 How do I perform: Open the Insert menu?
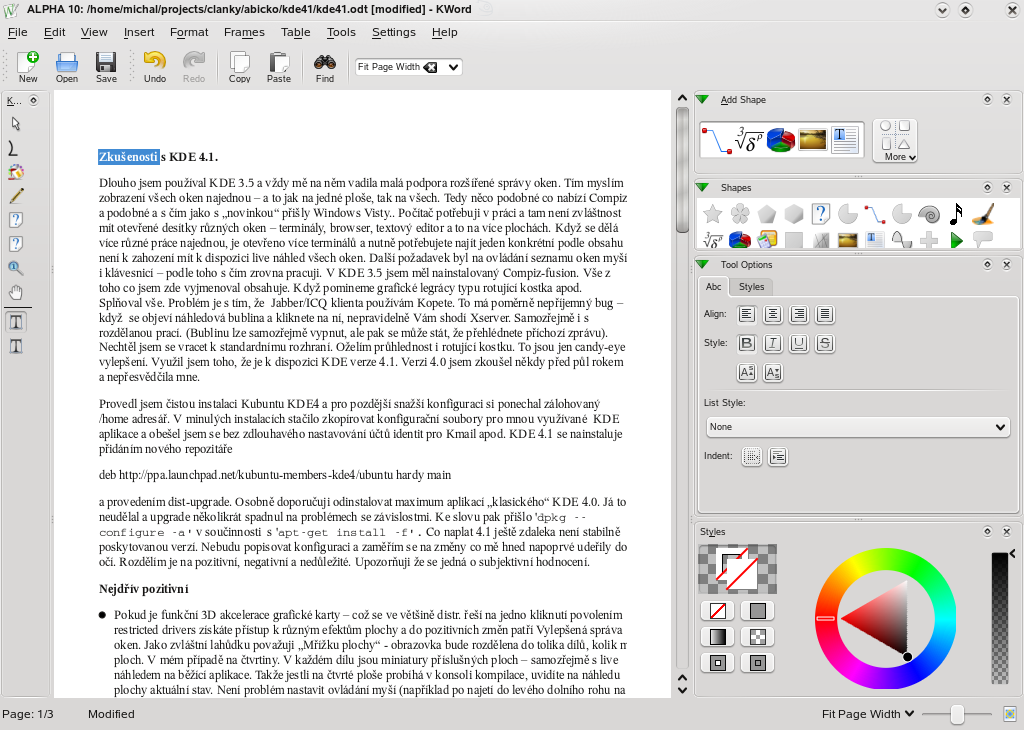pyautogui.click(x=139, y=32)
